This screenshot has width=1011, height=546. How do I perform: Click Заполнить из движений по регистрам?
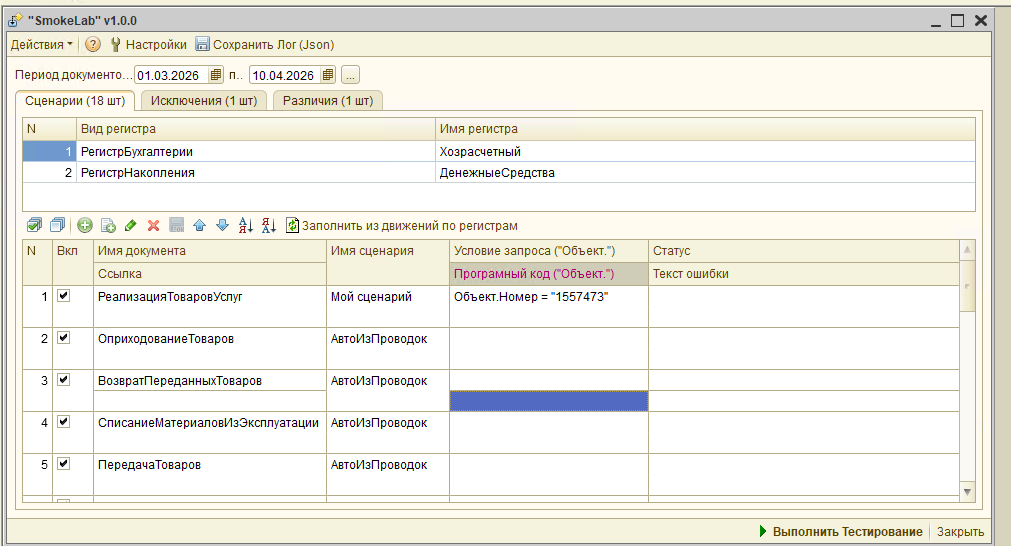point(402,226)
